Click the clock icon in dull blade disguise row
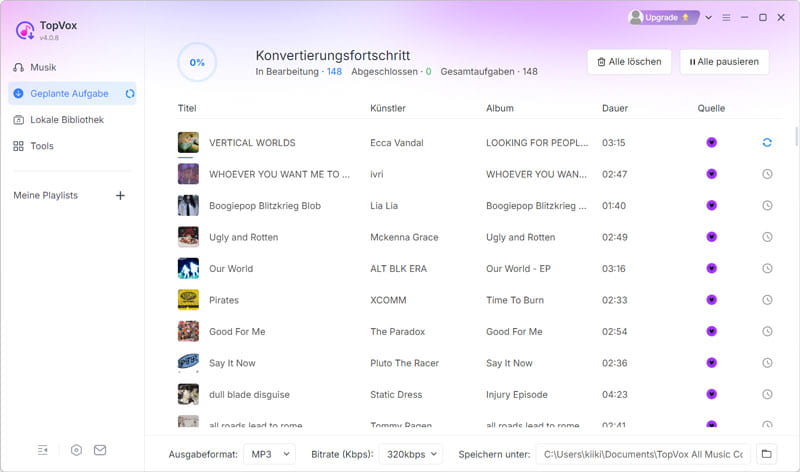This screenshot has width=800, height=472. [x=767, y=394]
